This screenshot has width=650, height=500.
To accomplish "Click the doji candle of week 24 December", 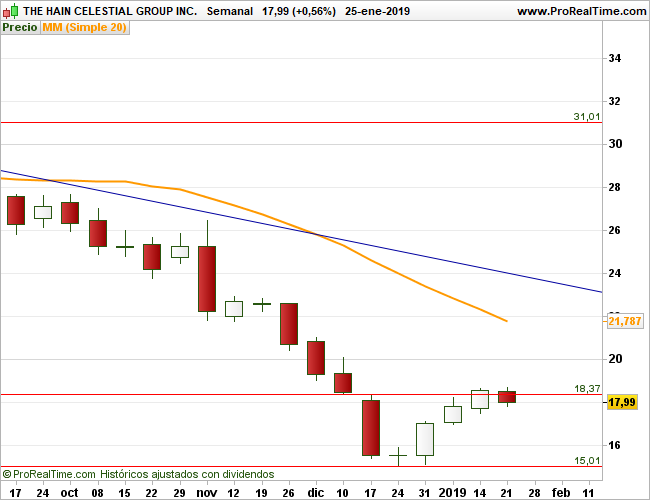I will (398, 455).
